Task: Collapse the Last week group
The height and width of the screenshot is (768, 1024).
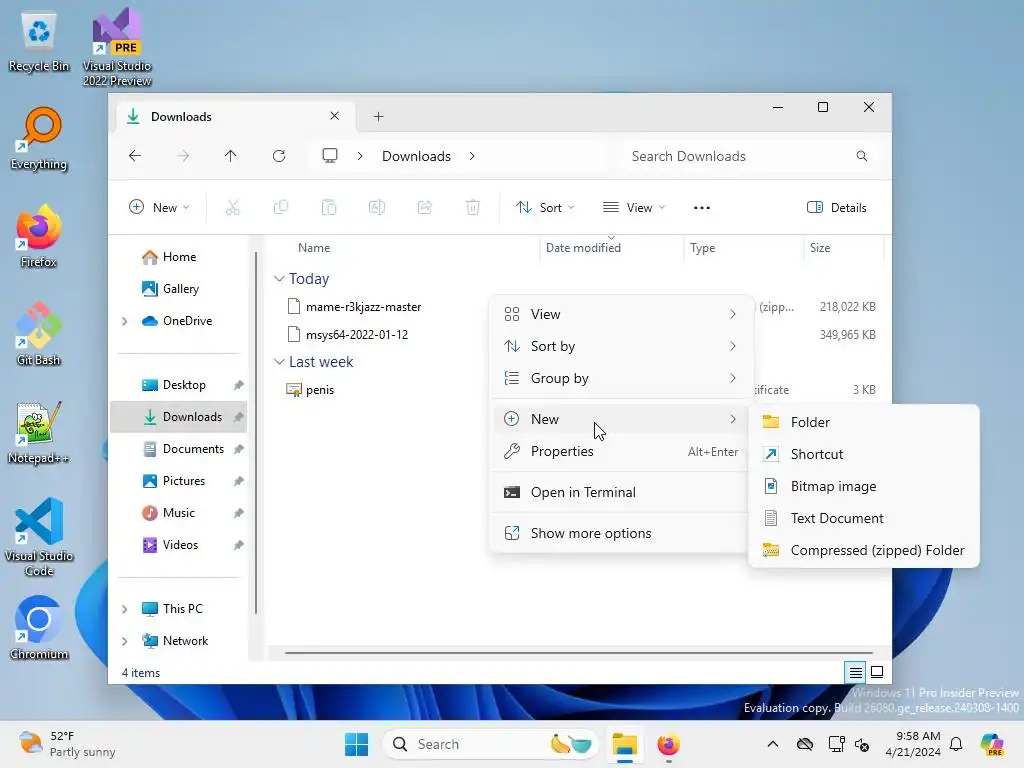Action: tap(279, 362)
